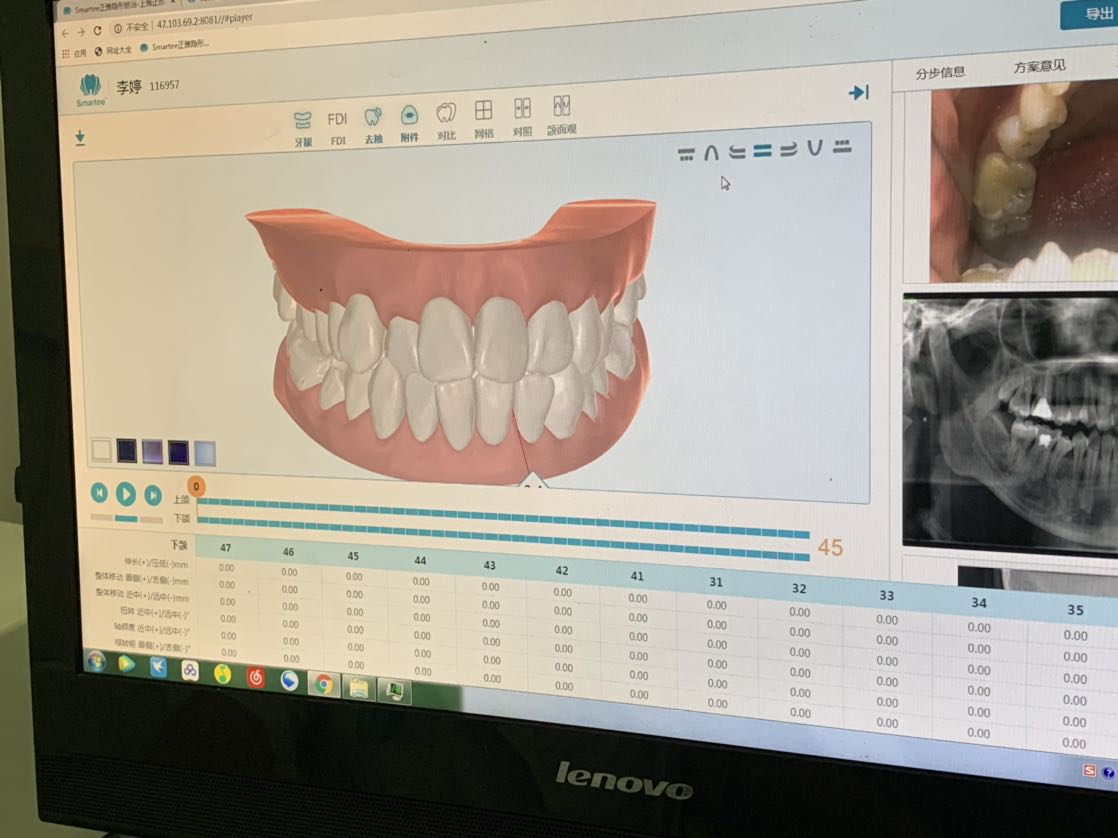Viewport: 1118px width, 838px height.
Task: Select the right side view icon beside lower arch
Action: (x=788, y=149)
